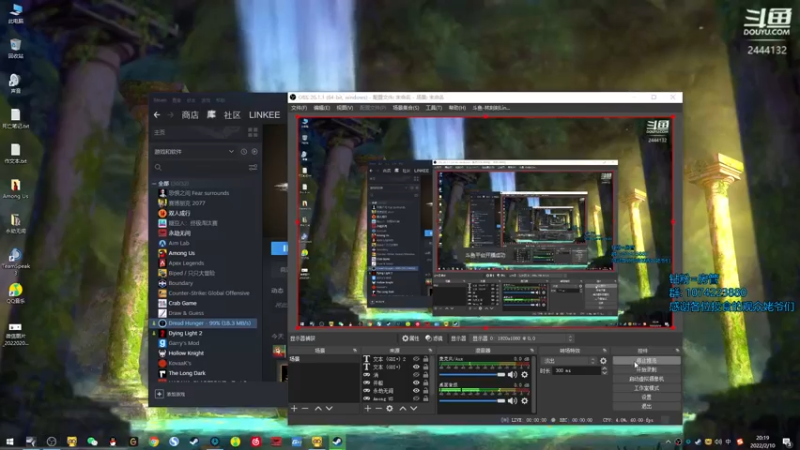The width and height of the screenshot is (800, 450).
Task: Click 启动虚拟摄像机 virtual camera button
Action: (646, 379)
